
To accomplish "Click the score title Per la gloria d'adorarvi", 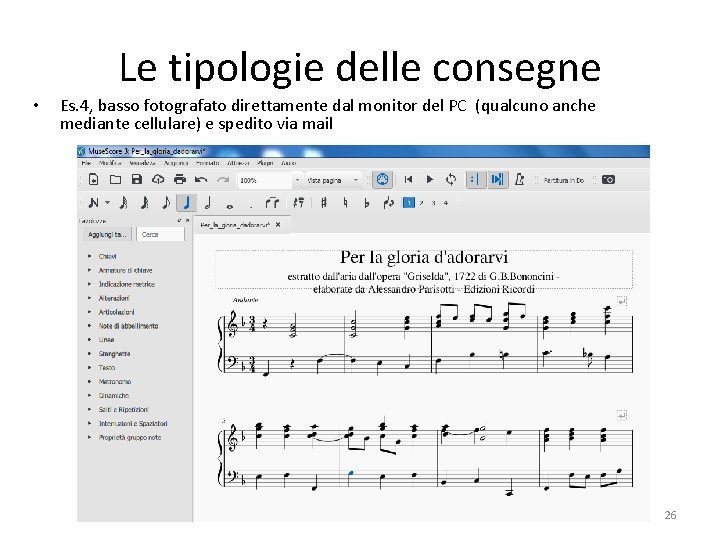I will [424, 257].
